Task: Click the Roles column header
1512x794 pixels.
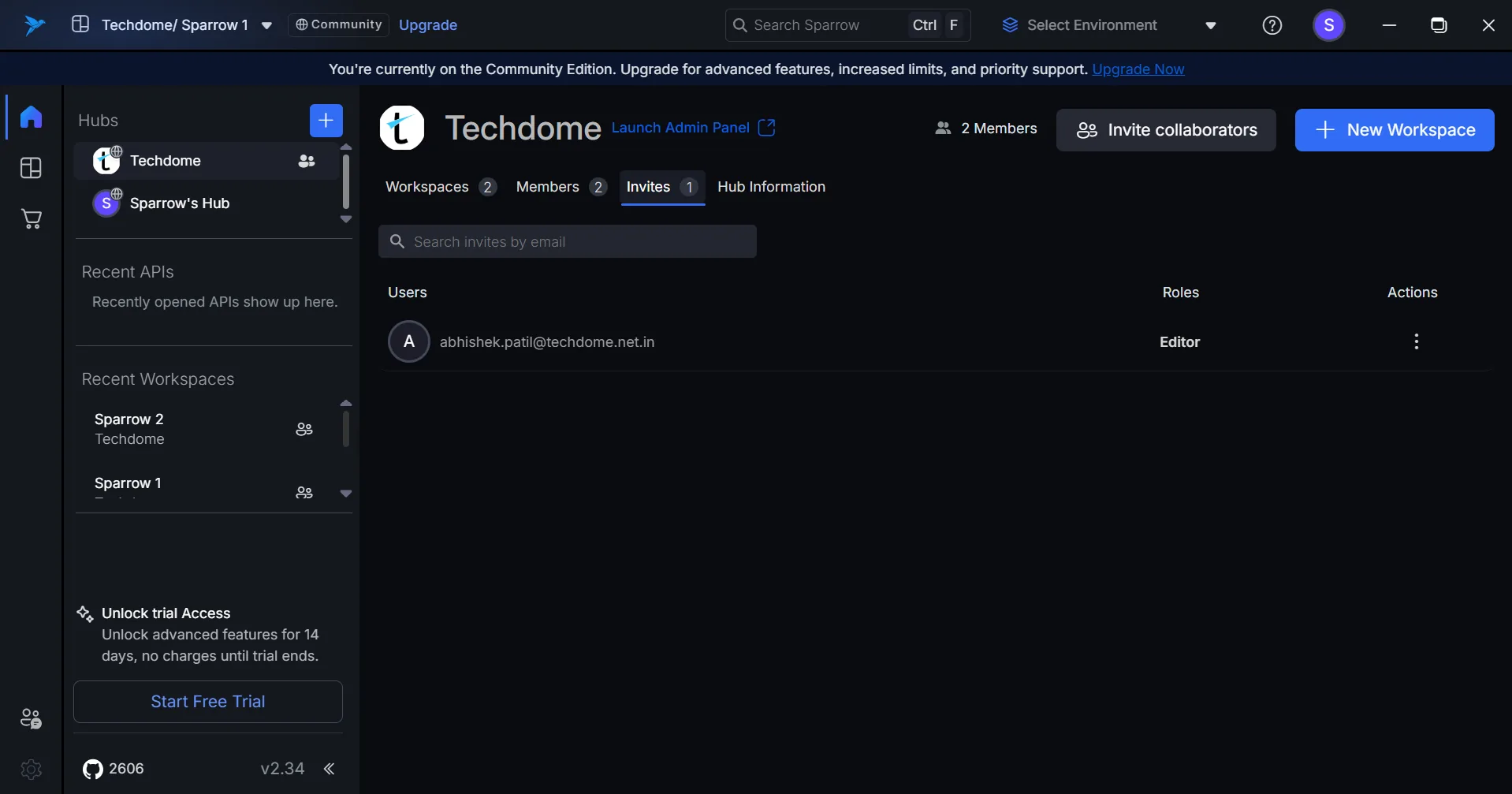Action: [x=1180, y=293]
